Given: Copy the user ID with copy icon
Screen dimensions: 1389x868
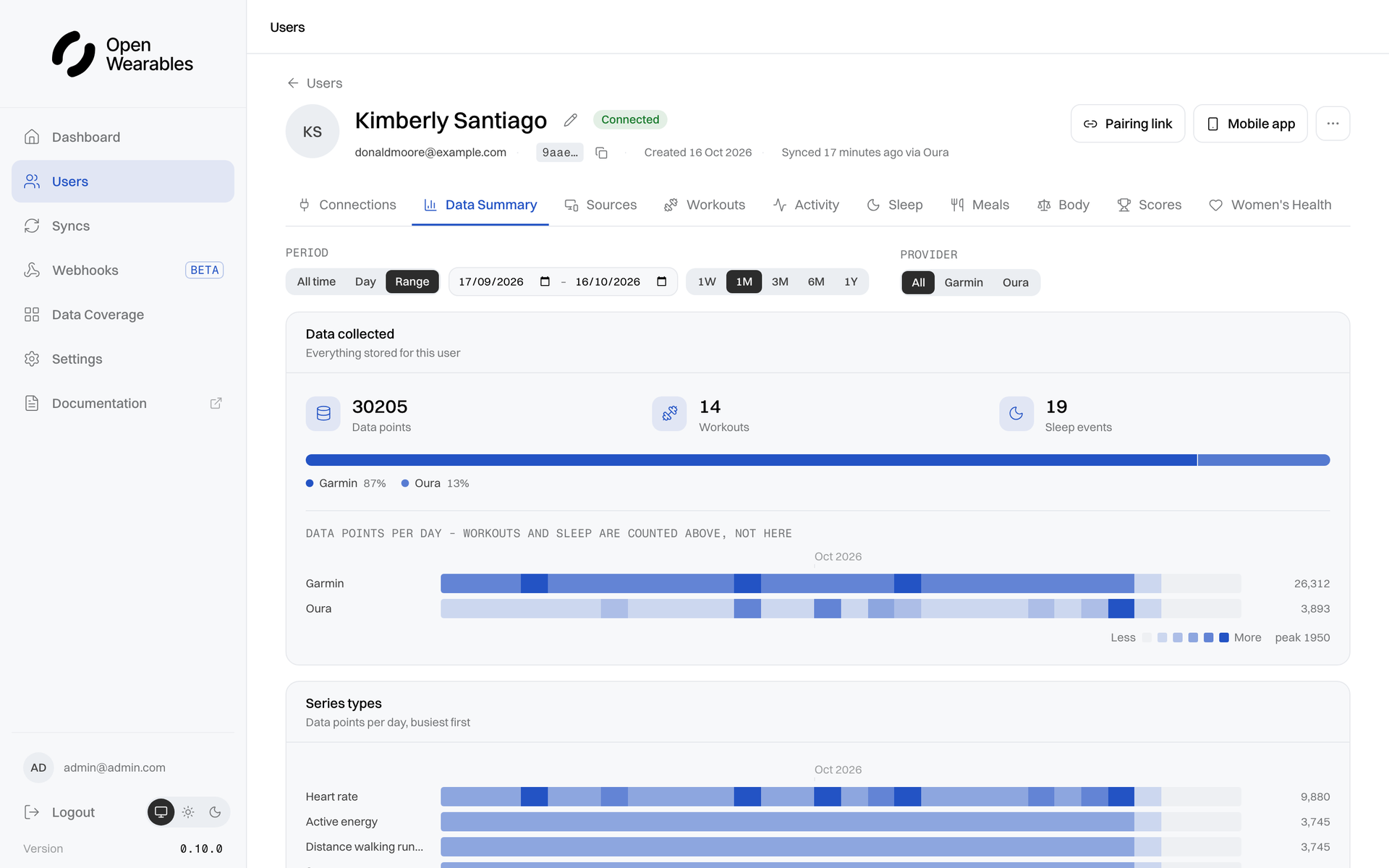Looking at the screenshot, I should coord(601,153).
